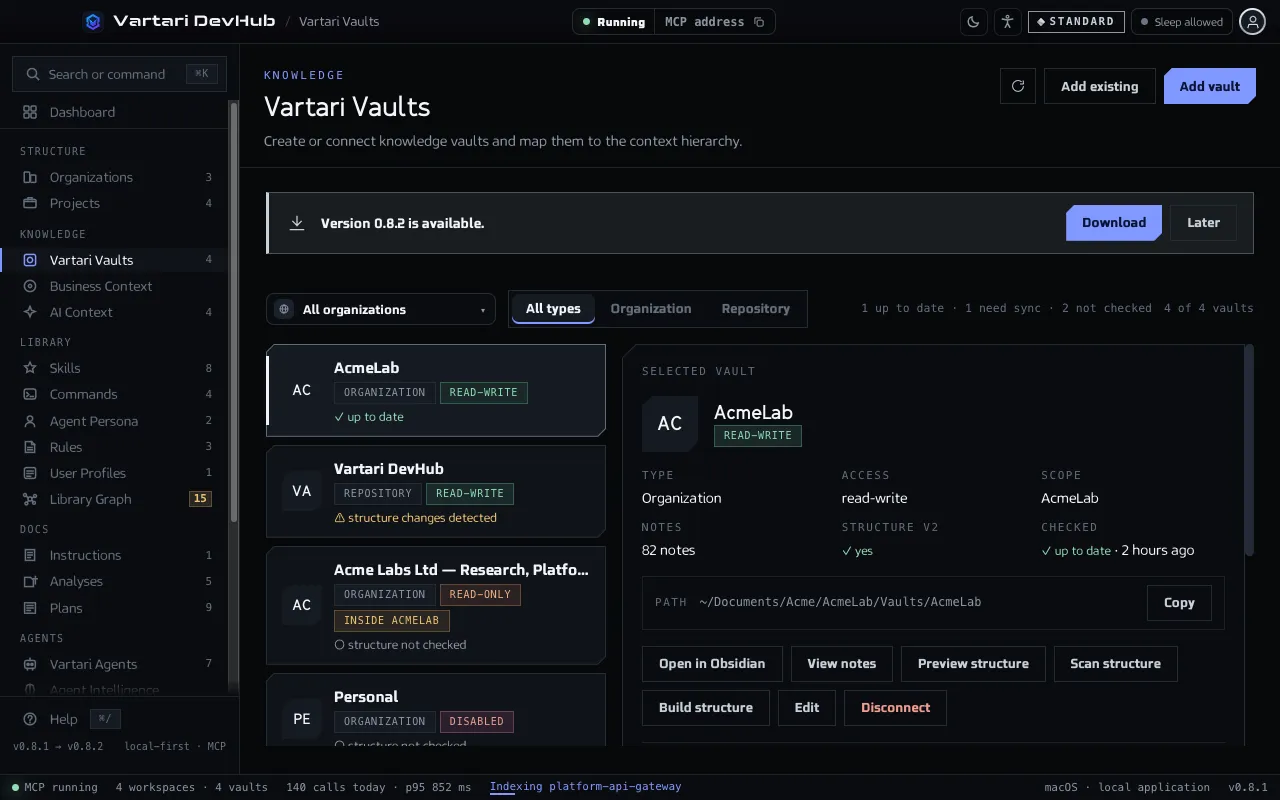
Task: Select the All types filter tab
Action: [x=553, y=309]
